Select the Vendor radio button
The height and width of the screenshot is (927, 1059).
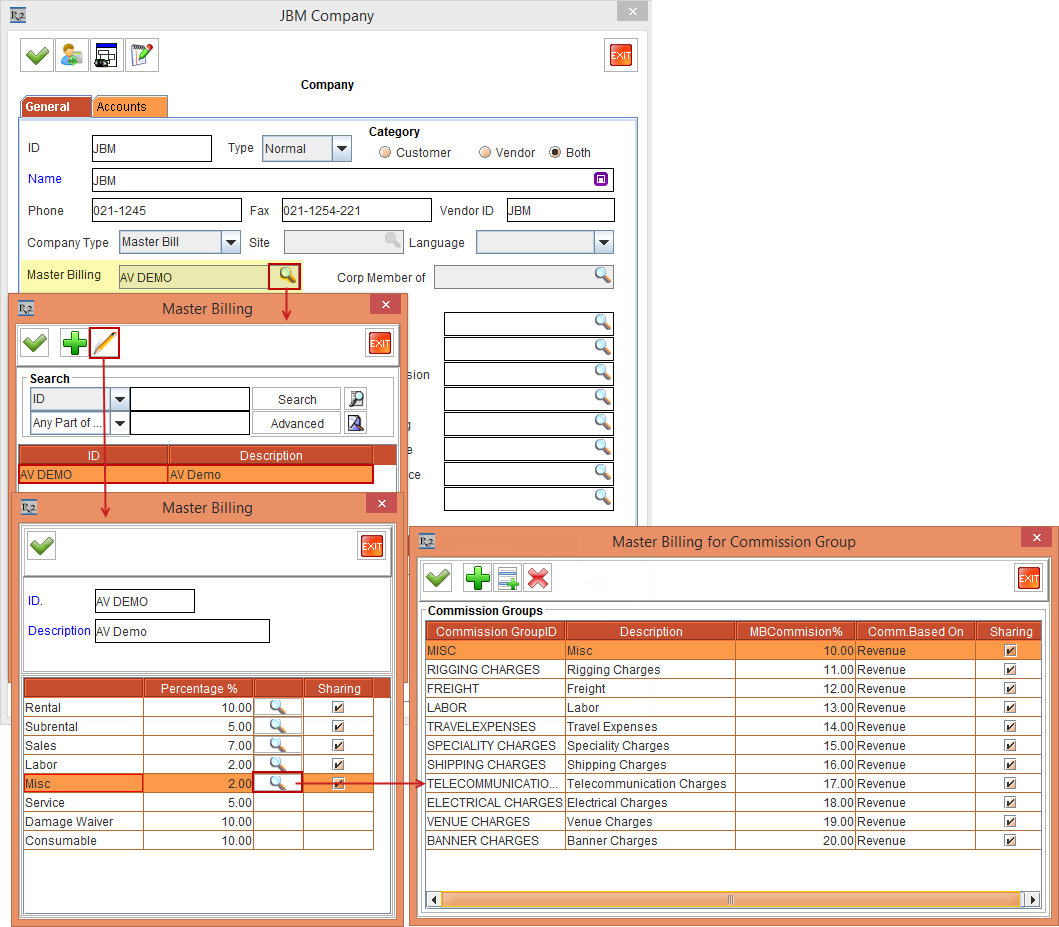[x=485, y=153]
